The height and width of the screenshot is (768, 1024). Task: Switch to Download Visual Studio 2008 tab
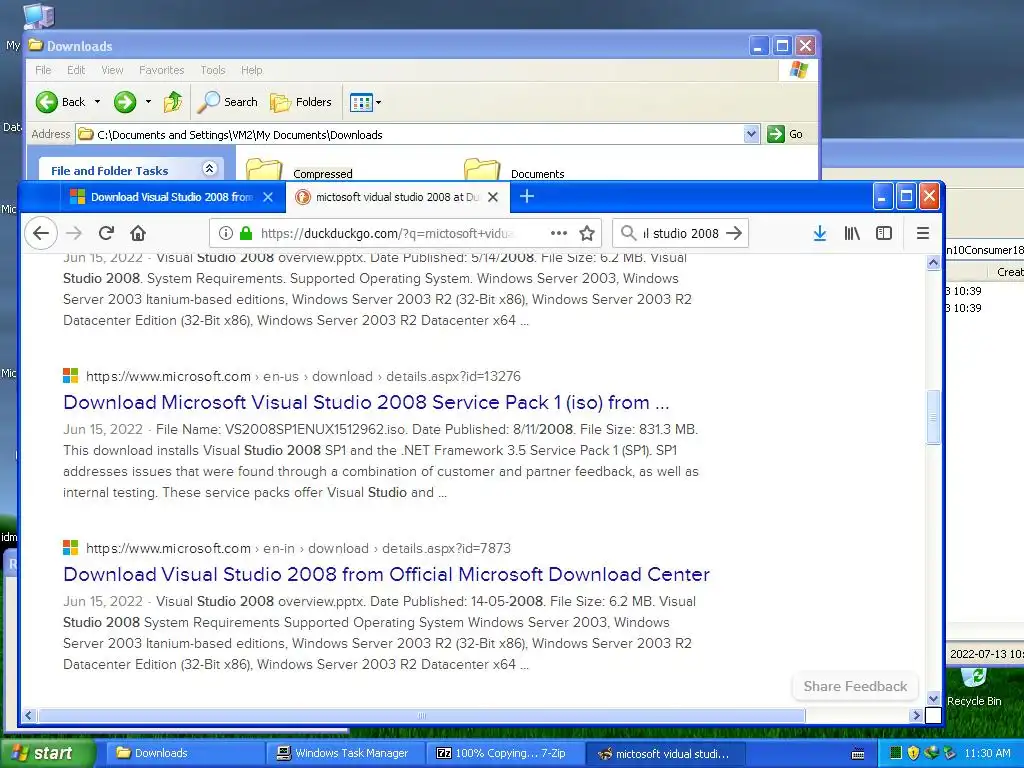tap(172, 197)
